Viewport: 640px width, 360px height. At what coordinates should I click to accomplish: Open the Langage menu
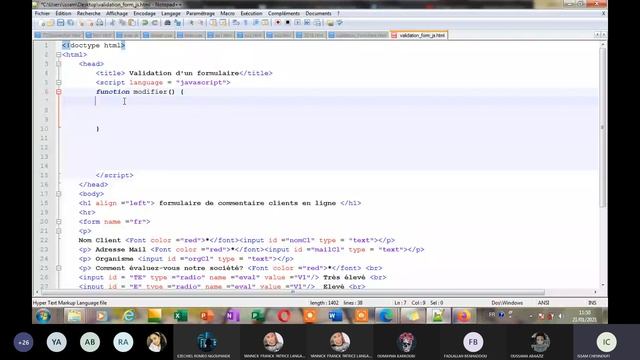click(x=171, y=13)
